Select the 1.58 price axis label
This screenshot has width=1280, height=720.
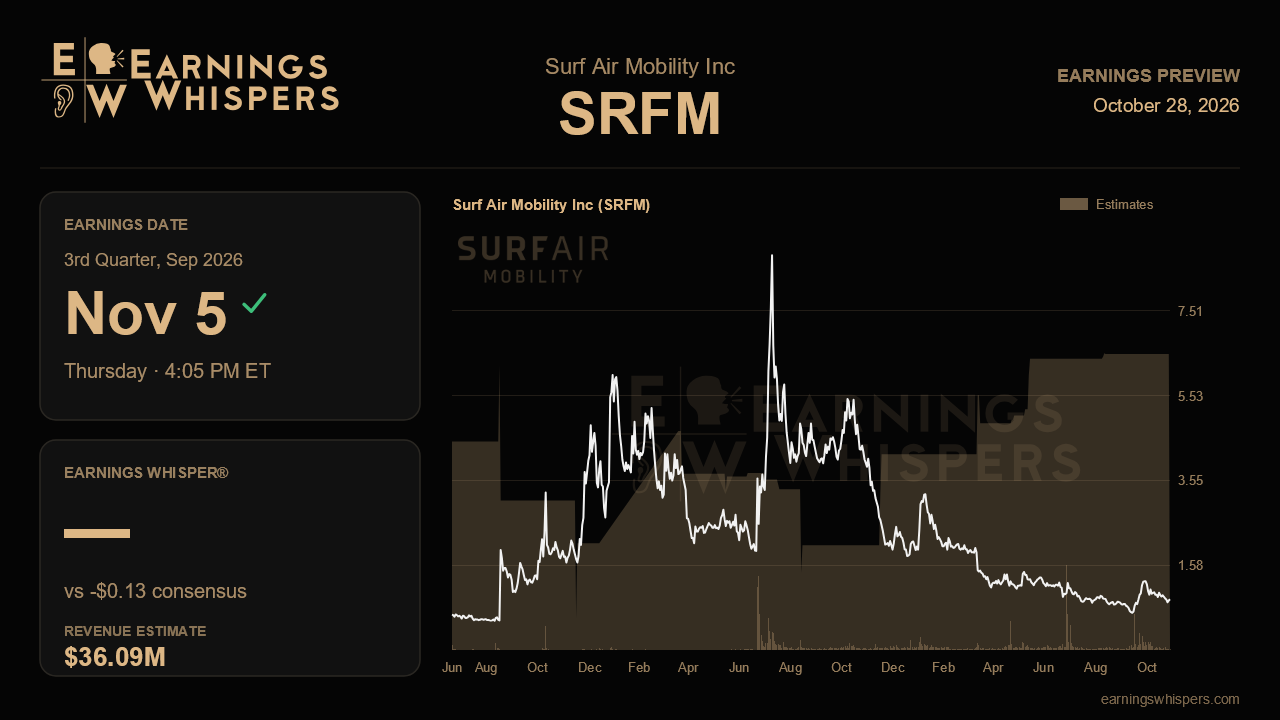1190,566
